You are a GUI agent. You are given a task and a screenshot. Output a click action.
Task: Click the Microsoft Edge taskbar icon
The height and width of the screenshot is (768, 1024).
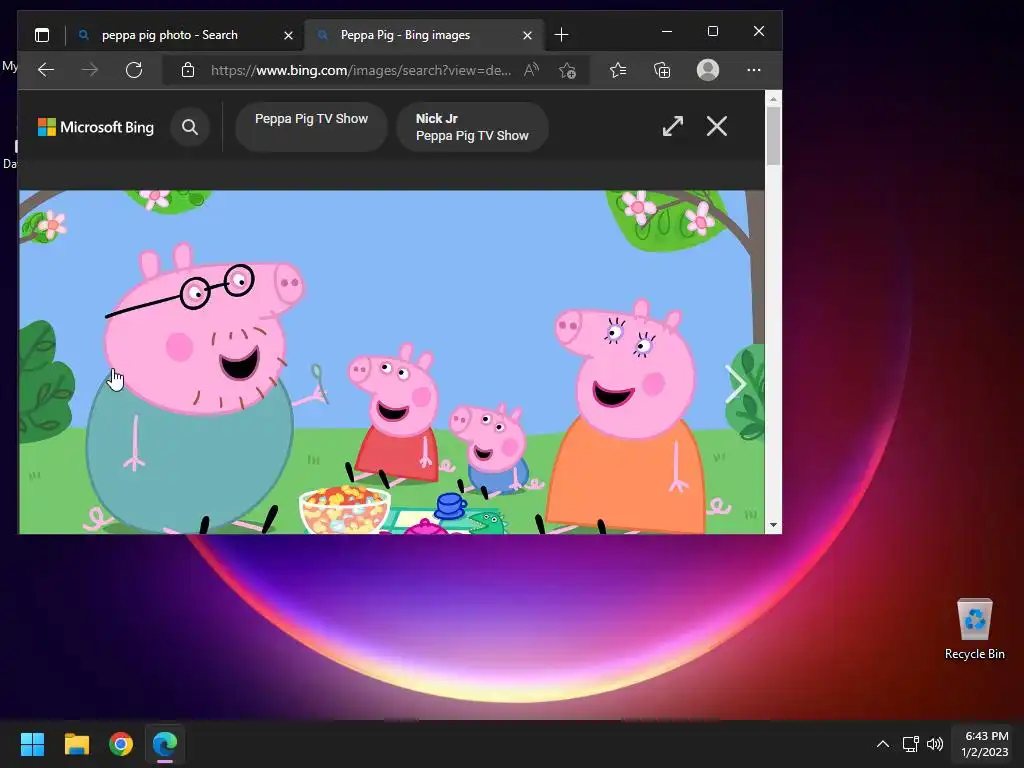tap(165, 744)
